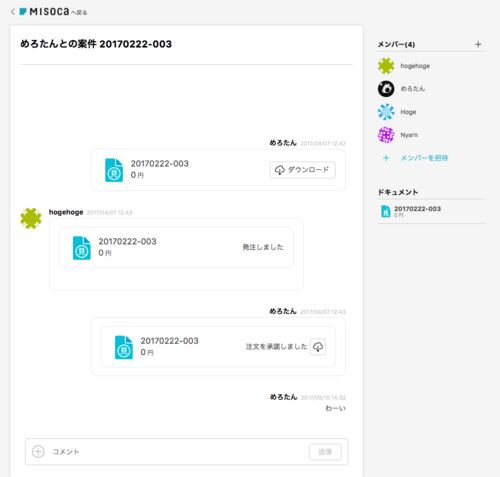Screen dimensions: 500x477
Task: Add member using plus icon in メンバー header
Action: [x=478, y=44]
